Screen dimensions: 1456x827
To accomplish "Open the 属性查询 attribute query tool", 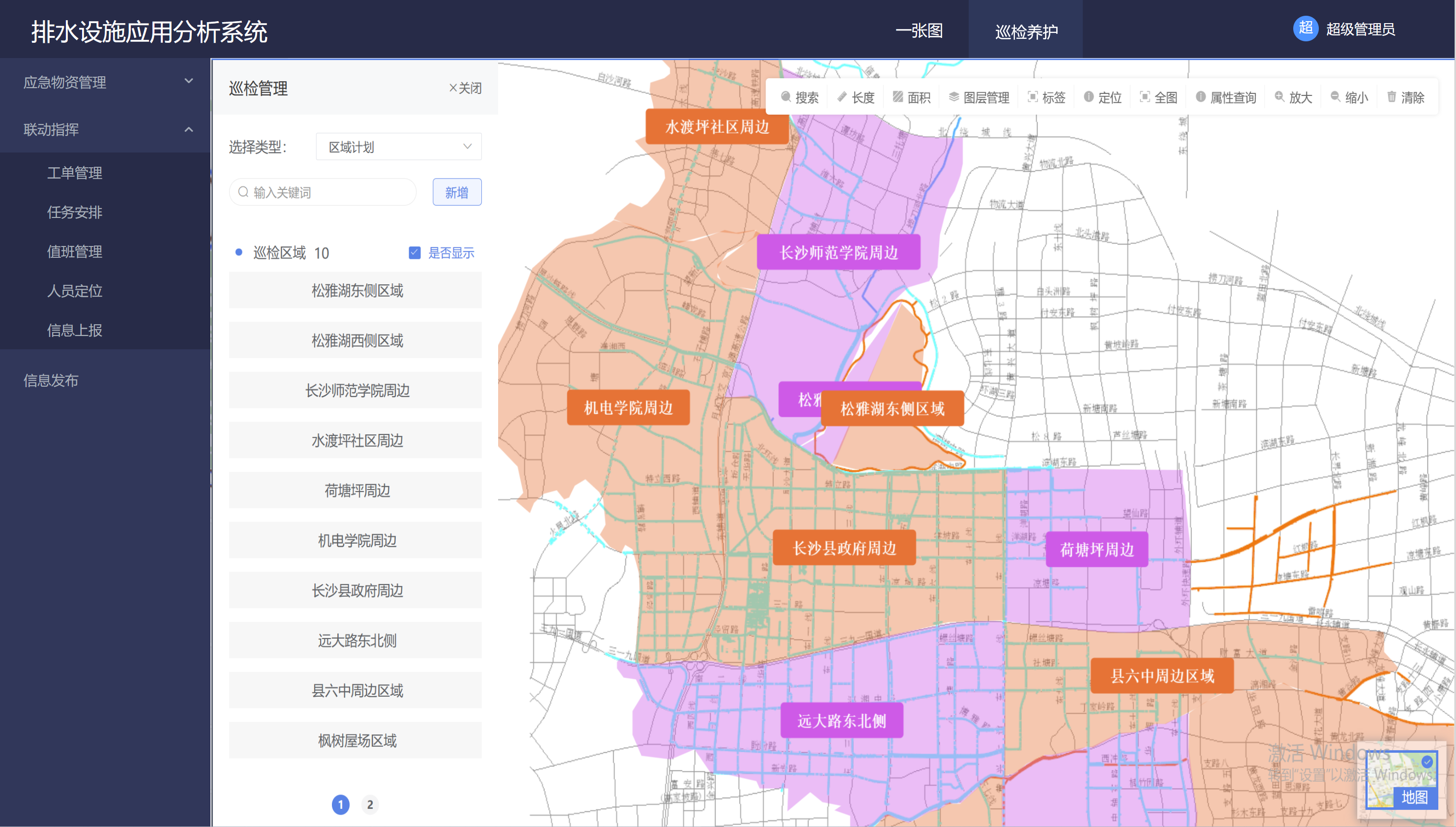I will point(1225,96).
